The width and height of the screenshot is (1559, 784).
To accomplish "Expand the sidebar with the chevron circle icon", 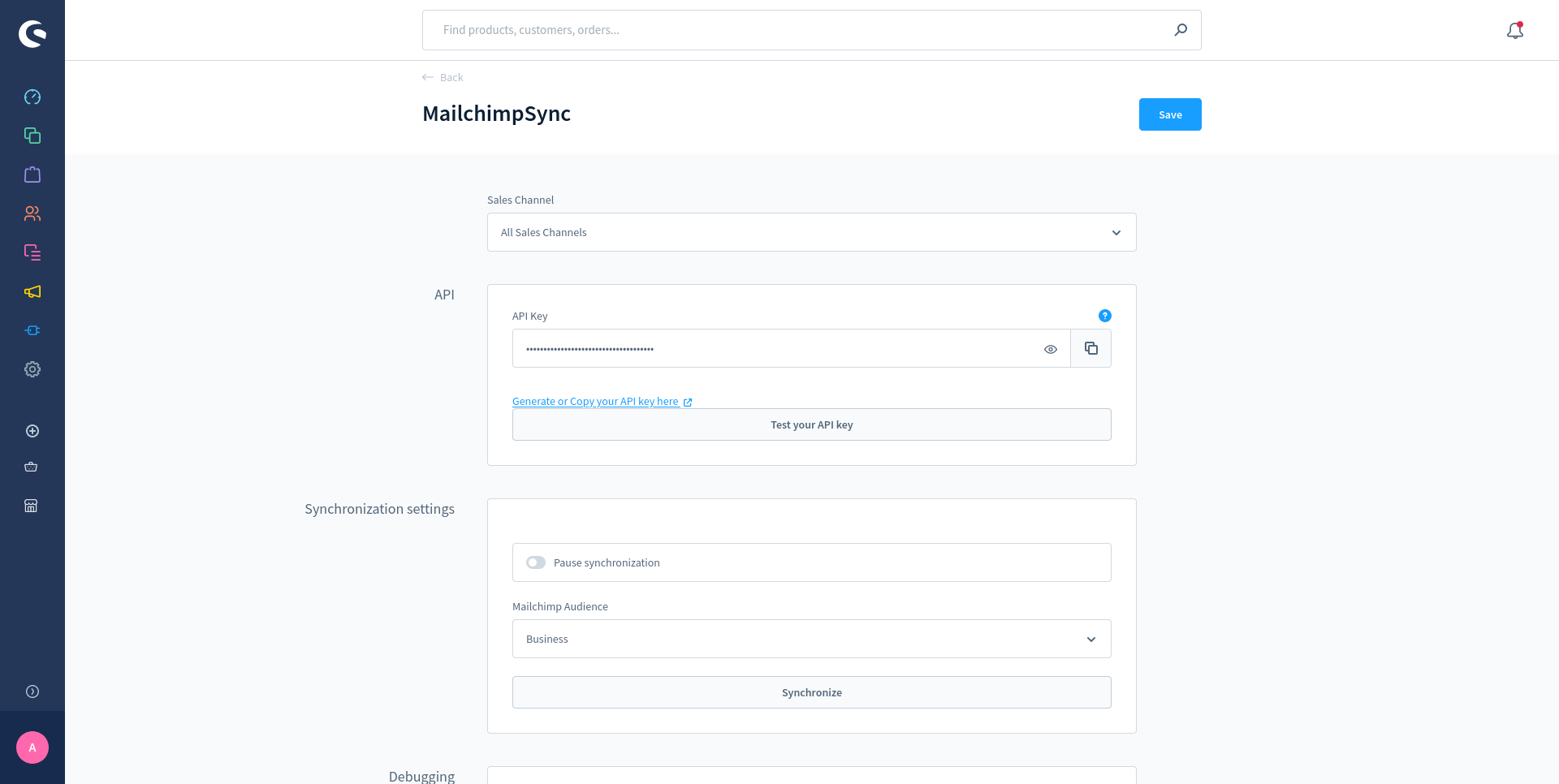I will click(x=32, y=691).
